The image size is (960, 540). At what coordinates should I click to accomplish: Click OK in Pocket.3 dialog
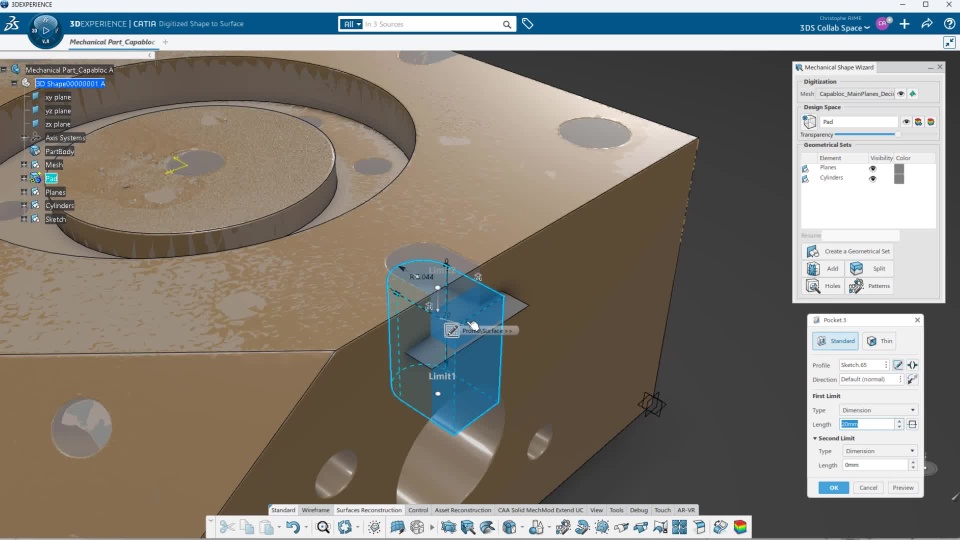point(834,488)
